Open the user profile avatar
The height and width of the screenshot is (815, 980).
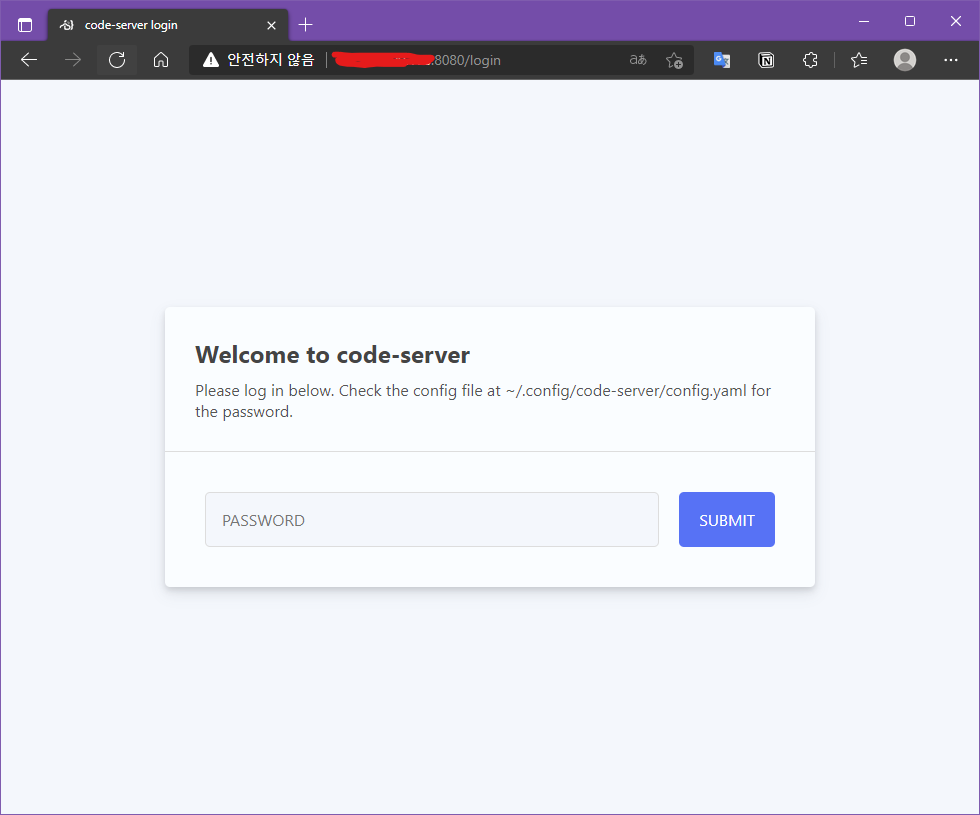904,60
